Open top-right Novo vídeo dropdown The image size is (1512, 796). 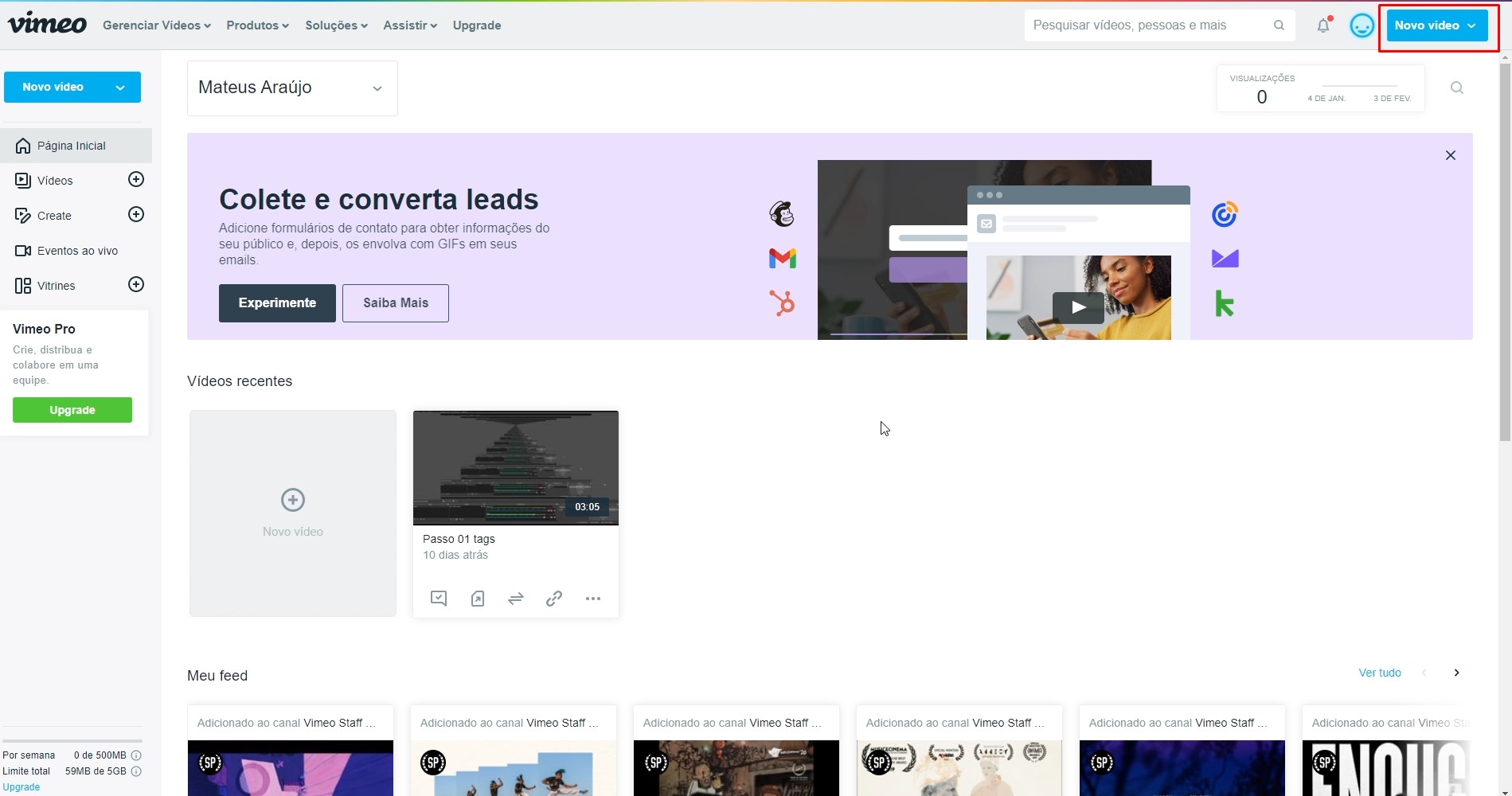pos(1437,25)
